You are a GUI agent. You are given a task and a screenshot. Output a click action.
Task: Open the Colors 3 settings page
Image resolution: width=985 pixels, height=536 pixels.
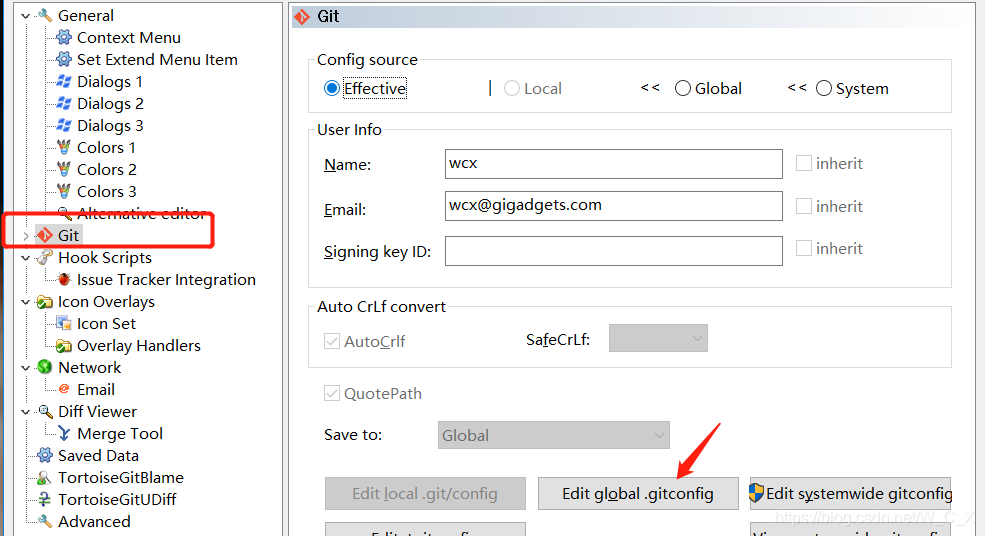tap(106, 192)
